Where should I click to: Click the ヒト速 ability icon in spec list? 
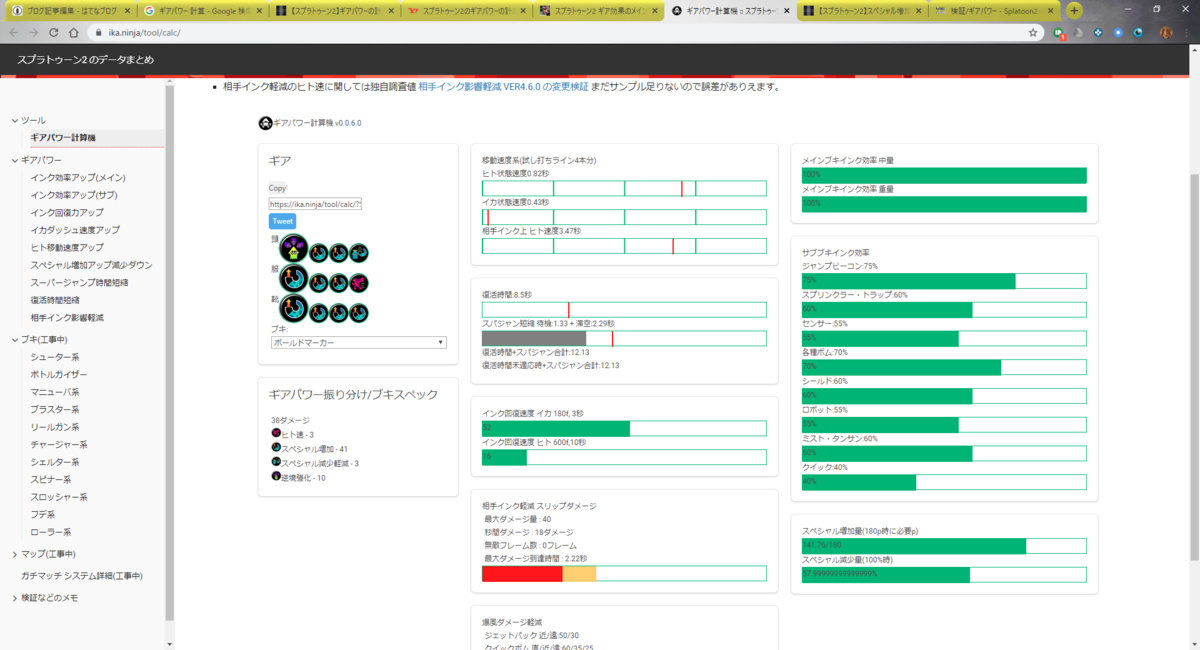point(276,434)
